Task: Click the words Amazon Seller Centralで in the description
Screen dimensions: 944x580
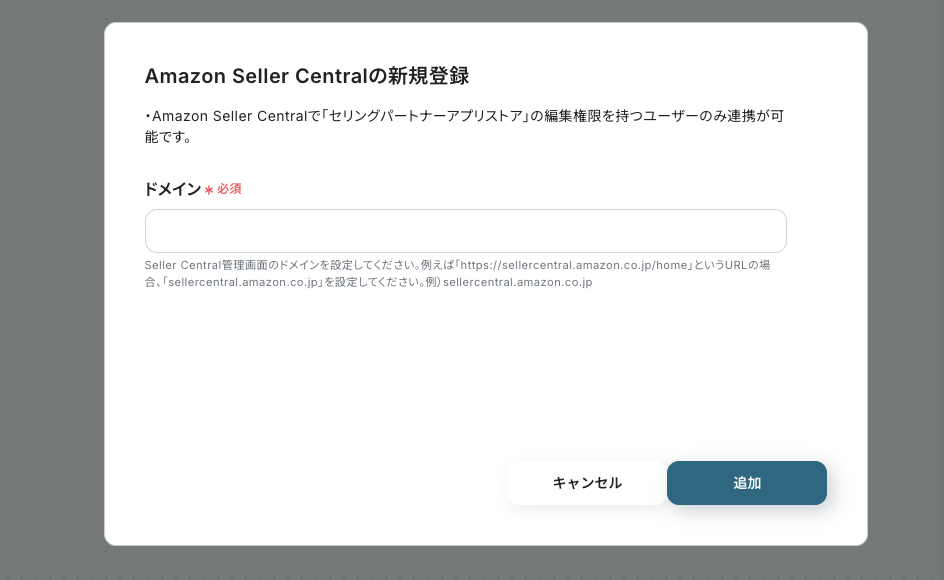Action: coord(227,117)
